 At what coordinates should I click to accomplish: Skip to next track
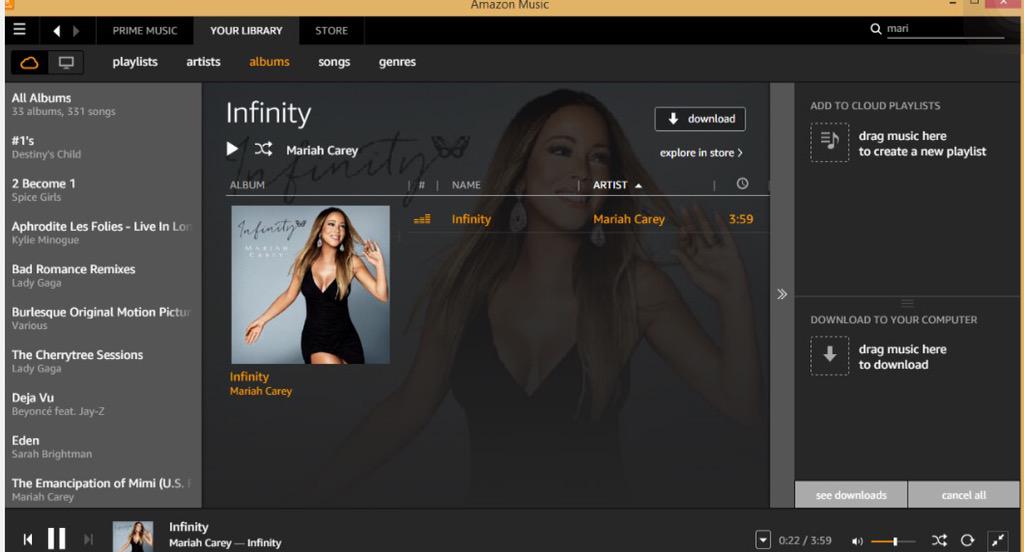[x=88, y=539]
